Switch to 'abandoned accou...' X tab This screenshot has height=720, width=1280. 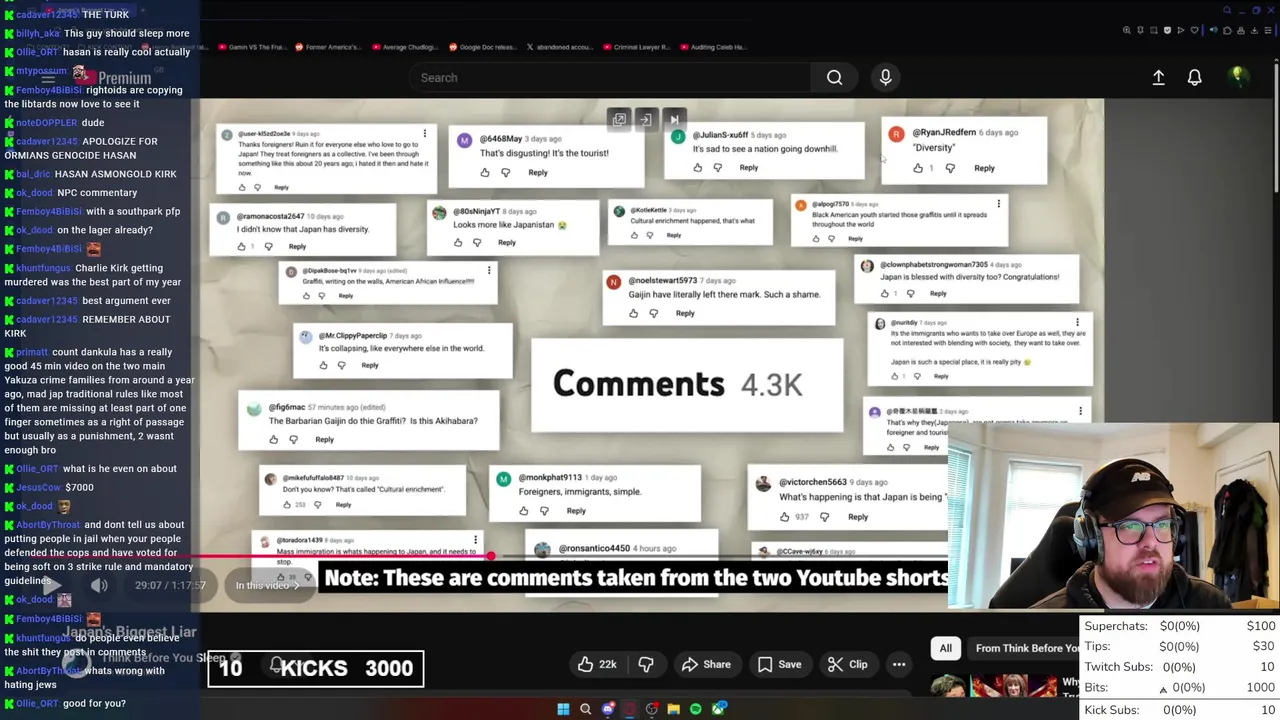560,47
